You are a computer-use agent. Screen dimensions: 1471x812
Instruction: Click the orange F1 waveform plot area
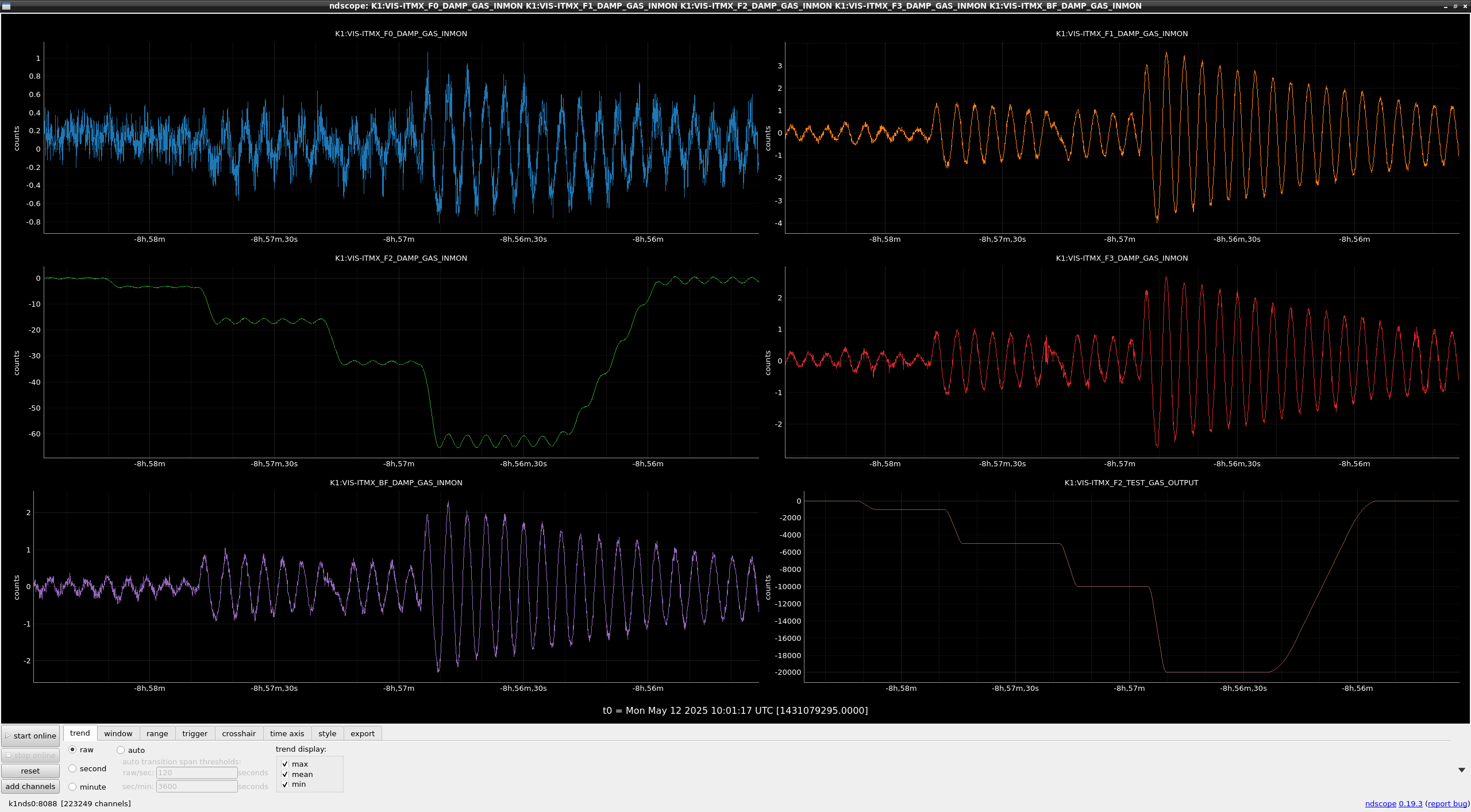1122,137
